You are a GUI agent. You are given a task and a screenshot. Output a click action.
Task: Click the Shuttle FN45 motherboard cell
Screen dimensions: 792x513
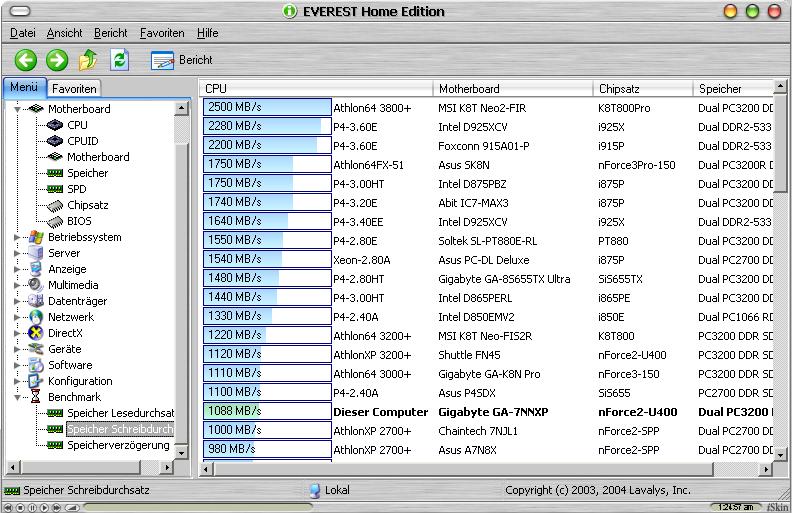click(x=469, y=355)
